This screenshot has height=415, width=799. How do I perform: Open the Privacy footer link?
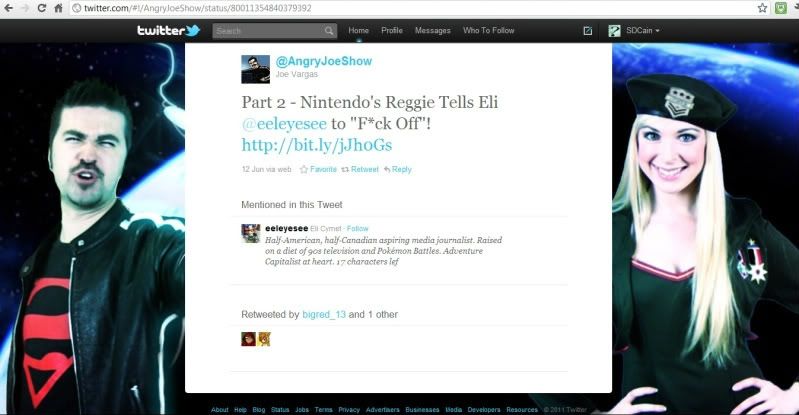click(x=349, y=409)
